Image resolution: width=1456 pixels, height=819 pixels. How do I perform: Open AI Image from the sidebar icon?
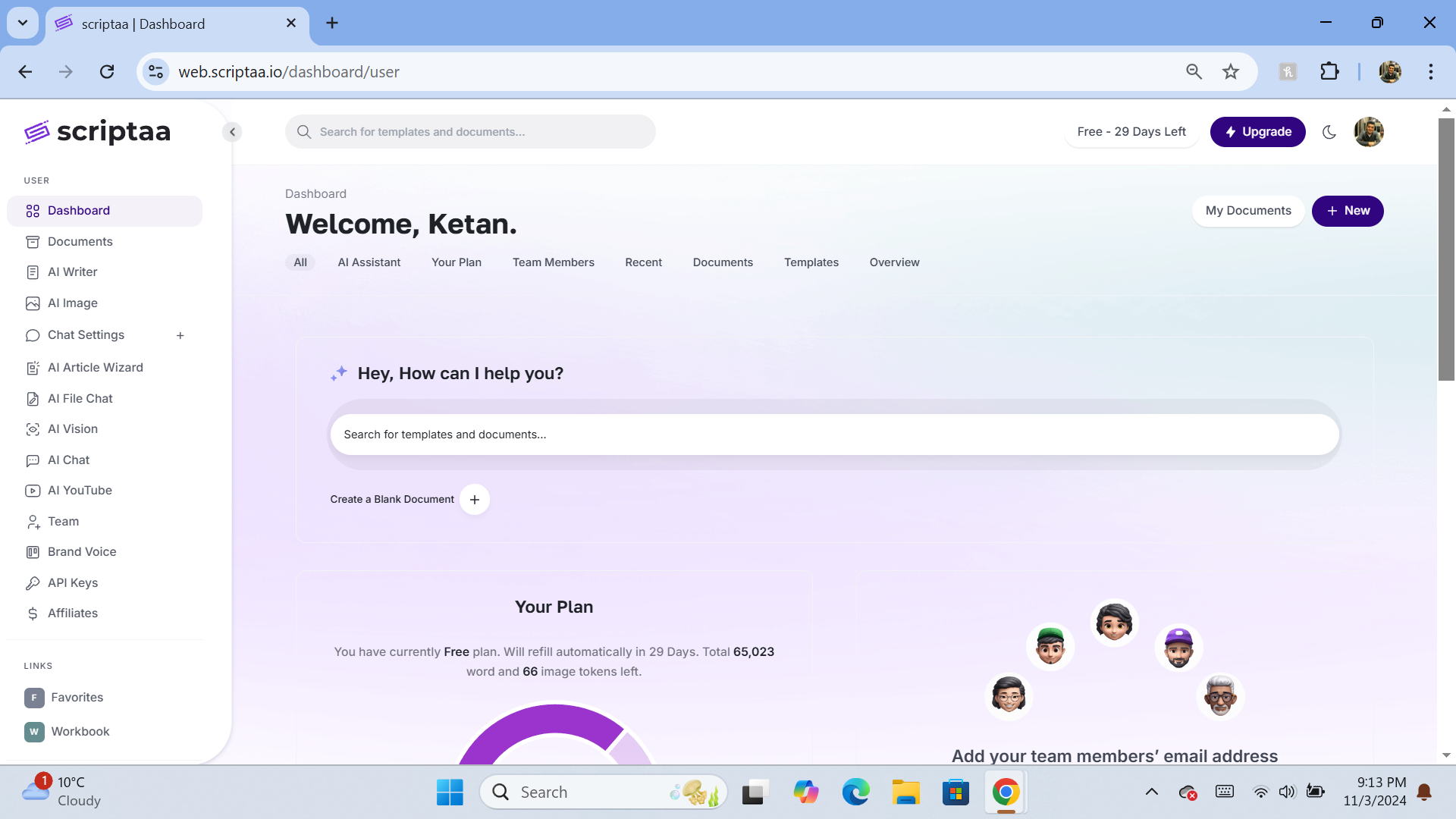coord(33,303)
